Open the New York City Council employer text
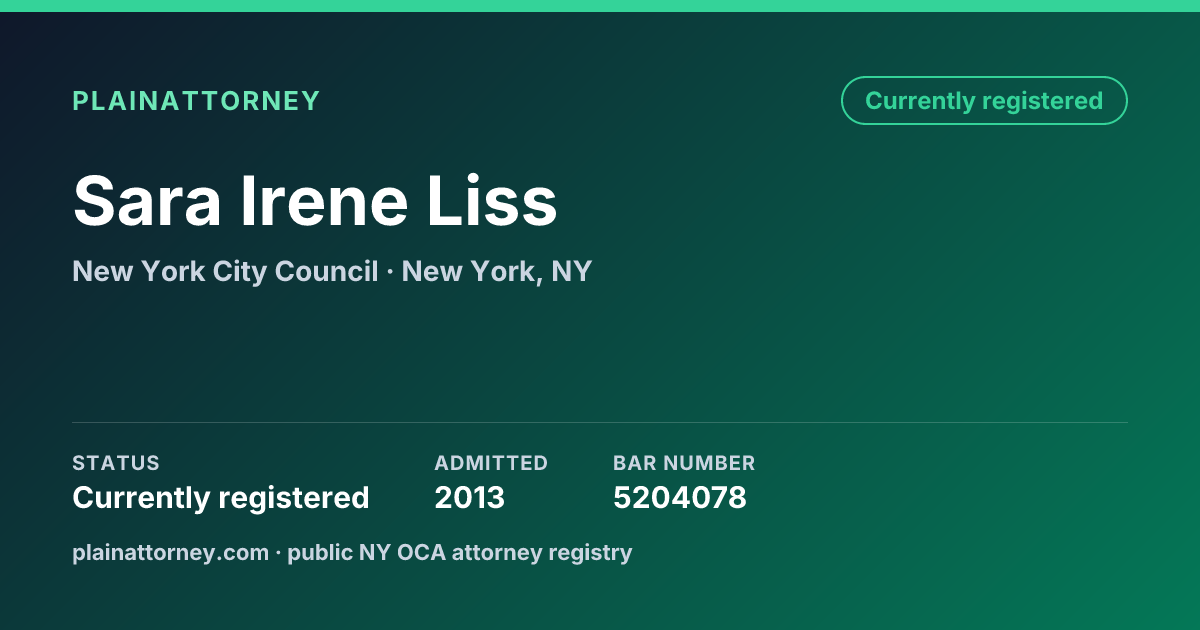Image resolution: width=1200 pixels, height=630 pixels. 225,271
